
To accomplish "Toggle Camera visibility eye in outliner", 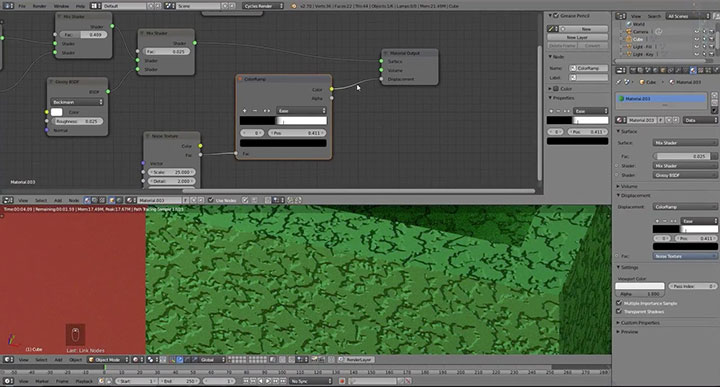I will click(x=696, y=32).
